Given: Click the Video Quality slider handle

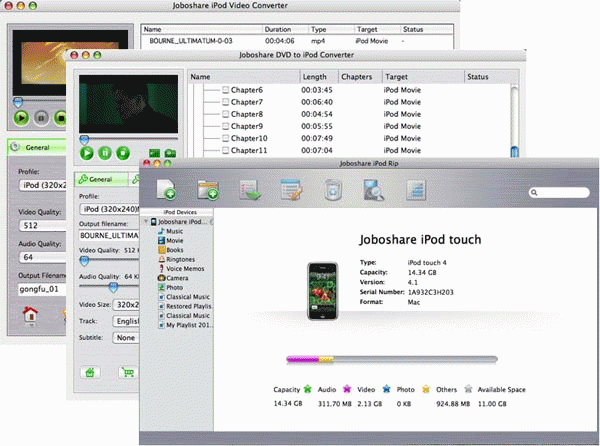Looking at the screenshot, I should point(84,261).
